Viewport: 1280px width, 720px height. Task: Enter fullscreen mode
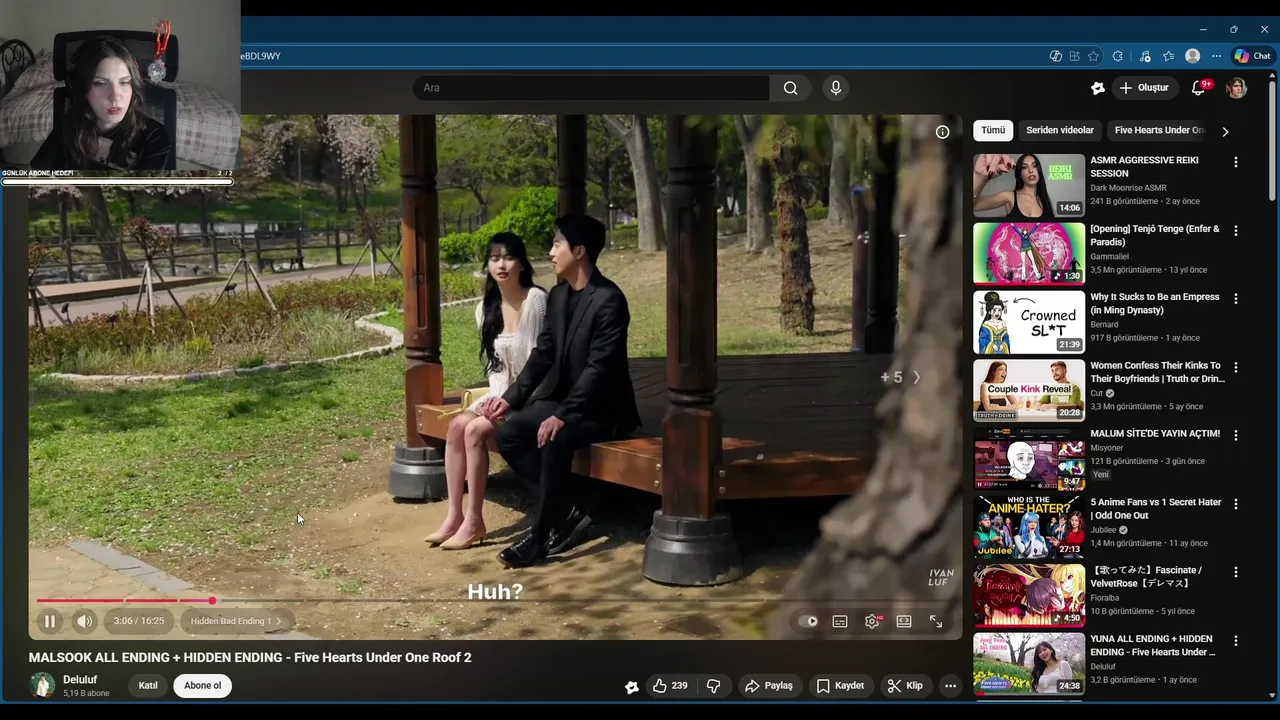pos(936,621)
